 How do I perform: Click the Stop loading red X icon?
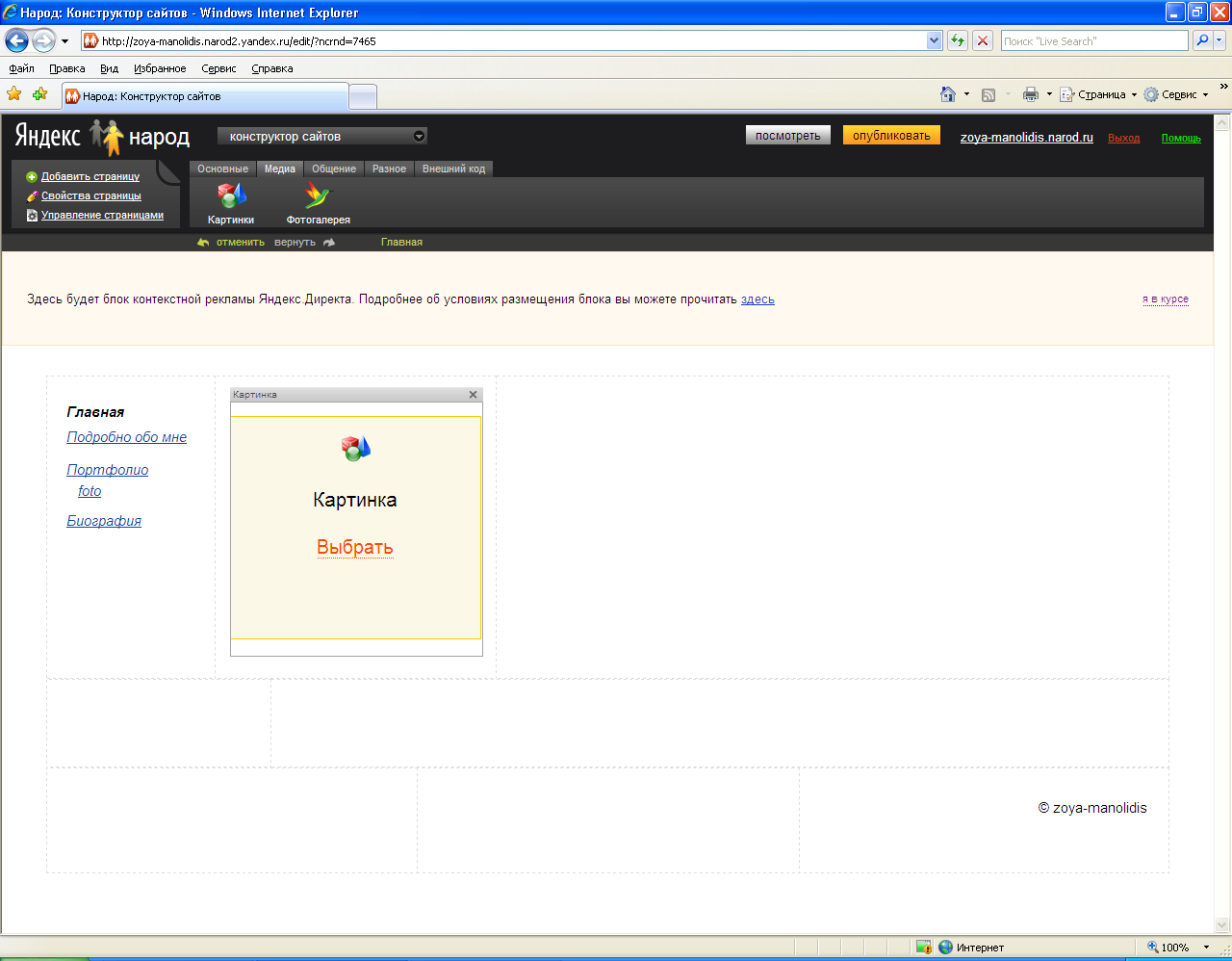tap(983, 40)
